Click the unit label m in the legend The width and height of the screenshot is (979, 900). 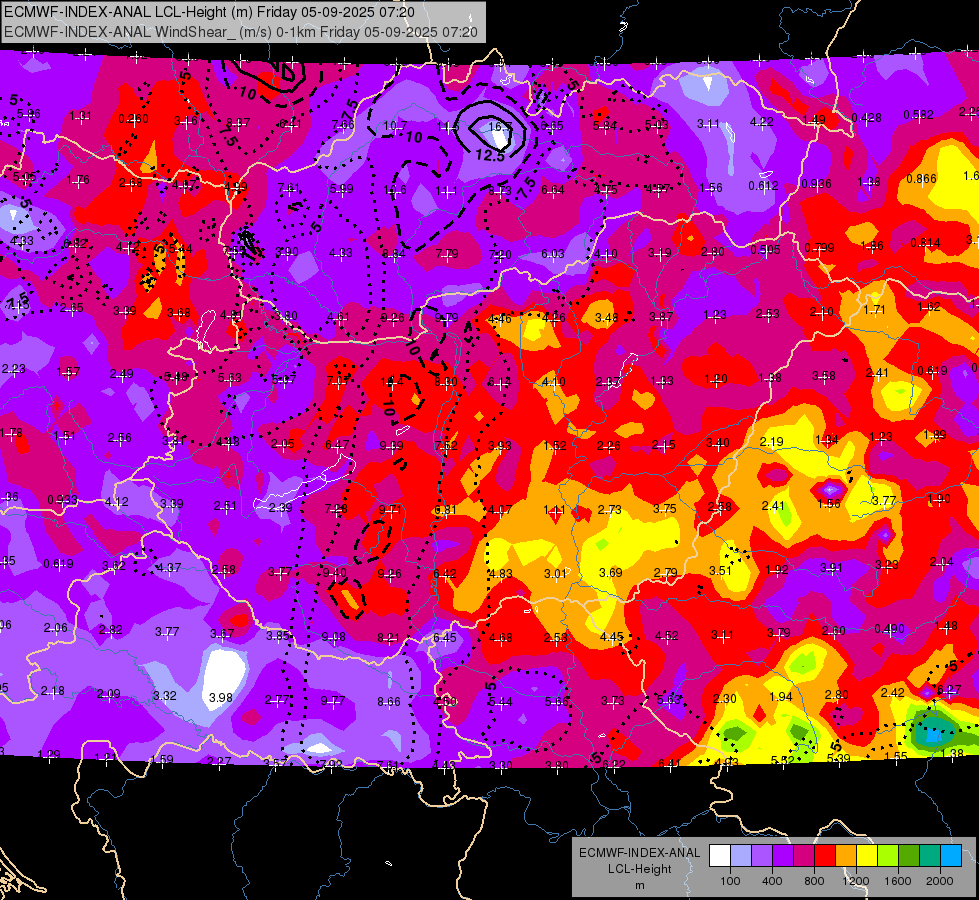click(x=640, y=886)
